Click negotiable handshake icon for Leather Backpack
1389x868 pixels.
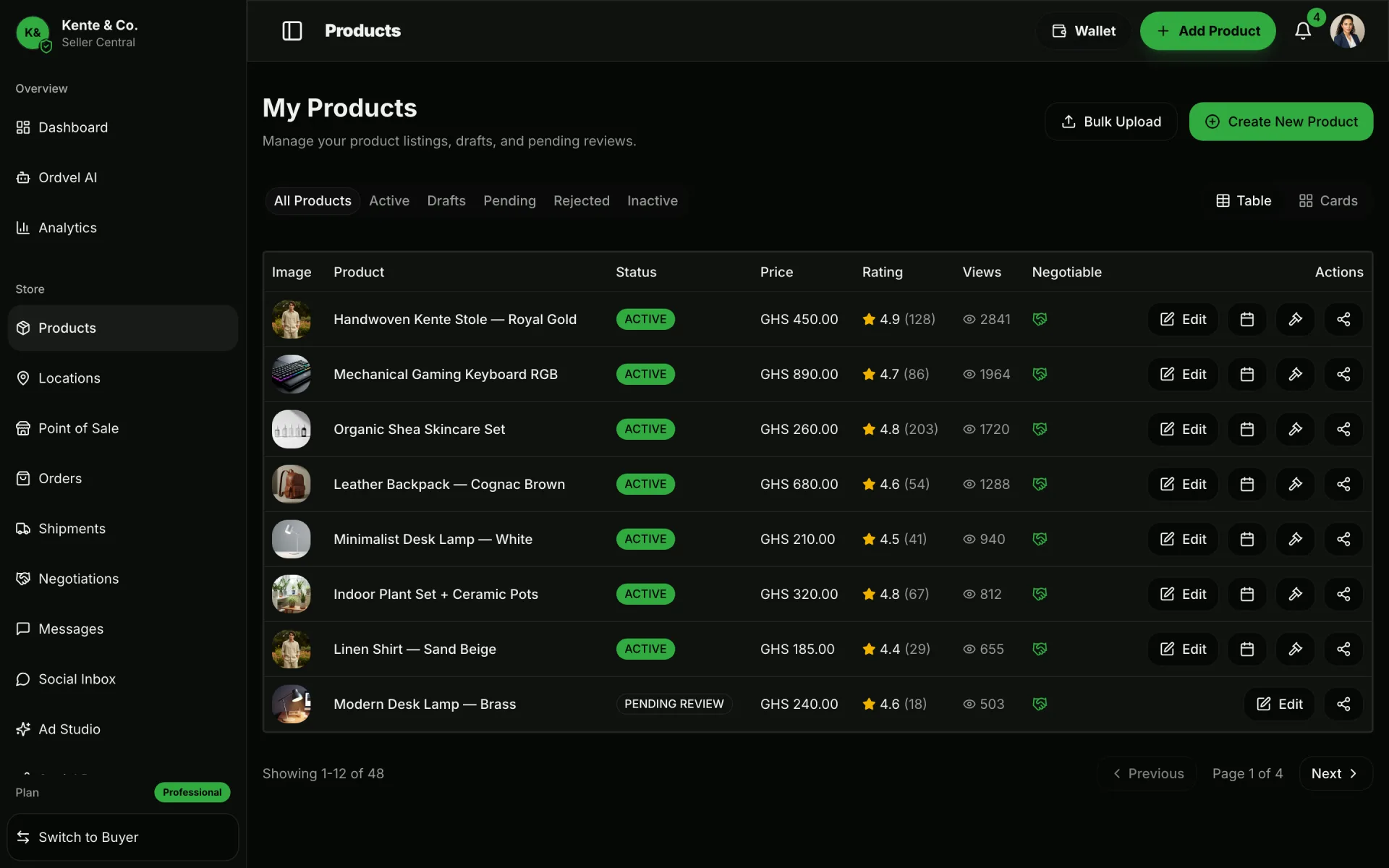(x=1040, y=484)
